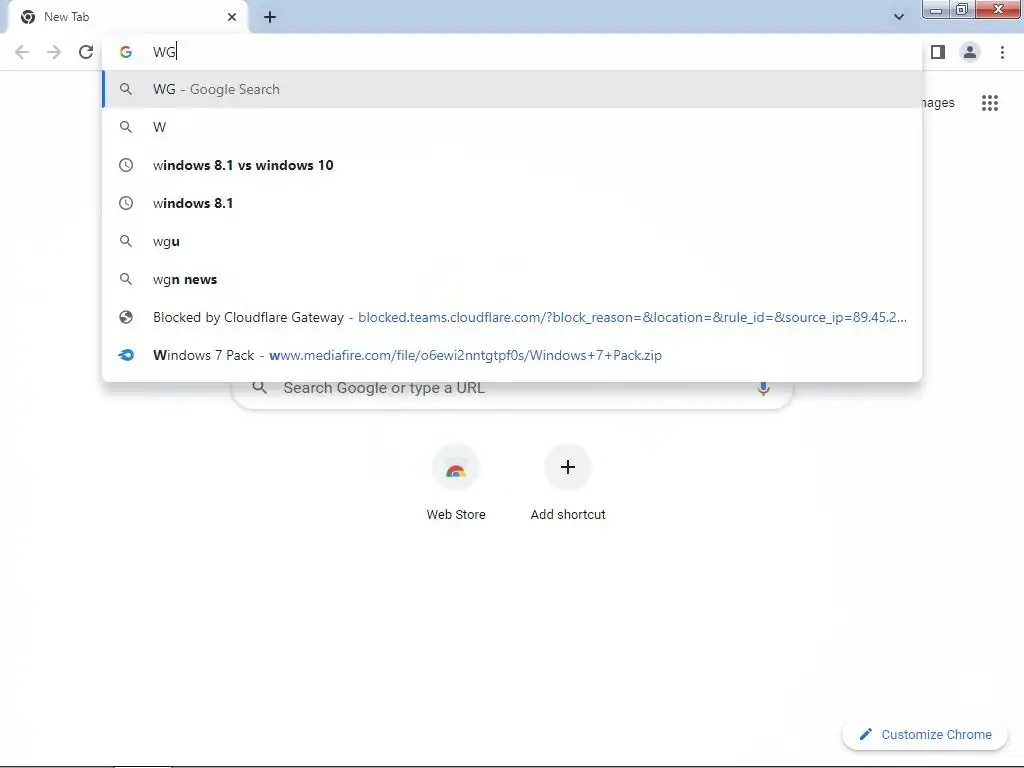The height and width of the screenshot is (768, 1024).
Task: Click the Images link at top right
Action: pyautogui.click(x=938, y=103)
